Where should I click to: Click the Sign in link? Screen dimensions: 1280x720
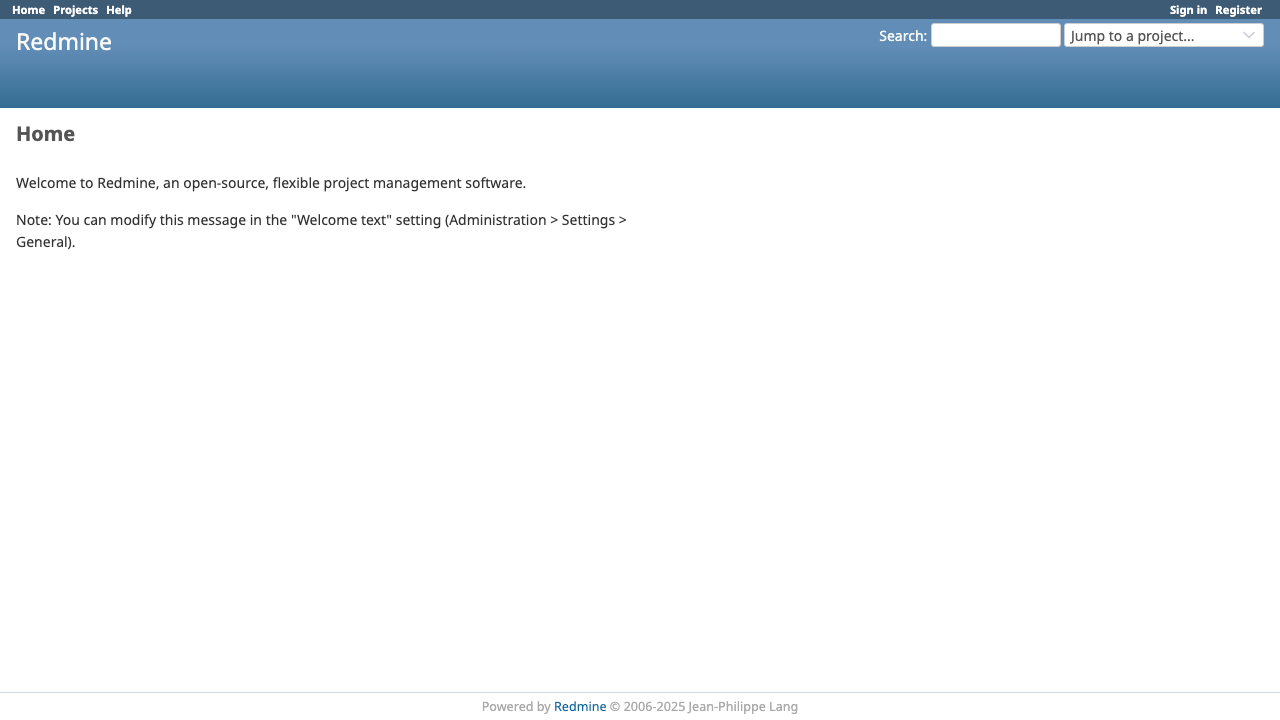click(x=1188, y=10)
